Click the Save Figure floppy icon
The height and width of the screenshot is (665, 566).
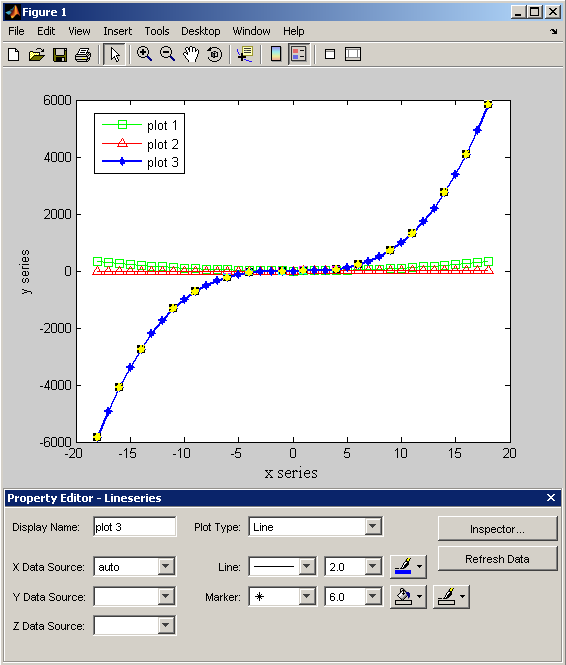(60, 55)
